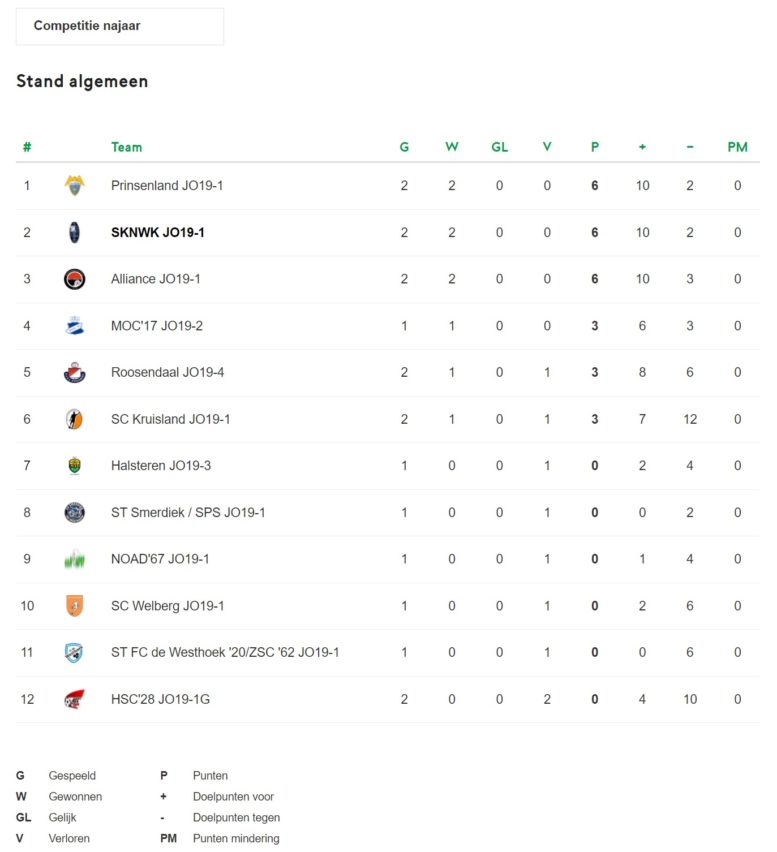Click the Alliance JO19-1 team name

tap(155, 279)
